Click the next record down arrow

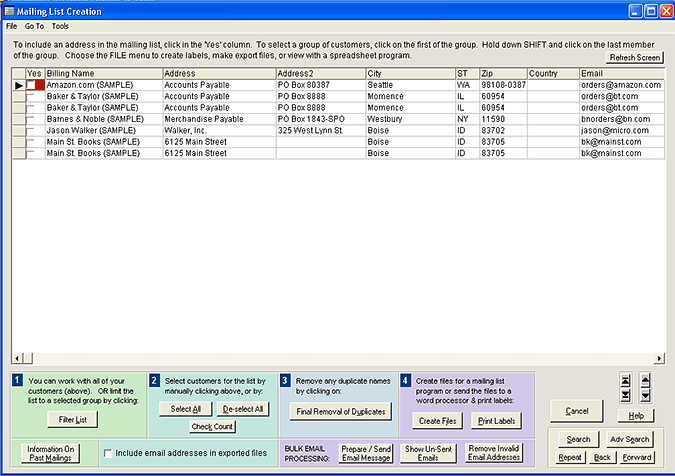tap(645, 395)
